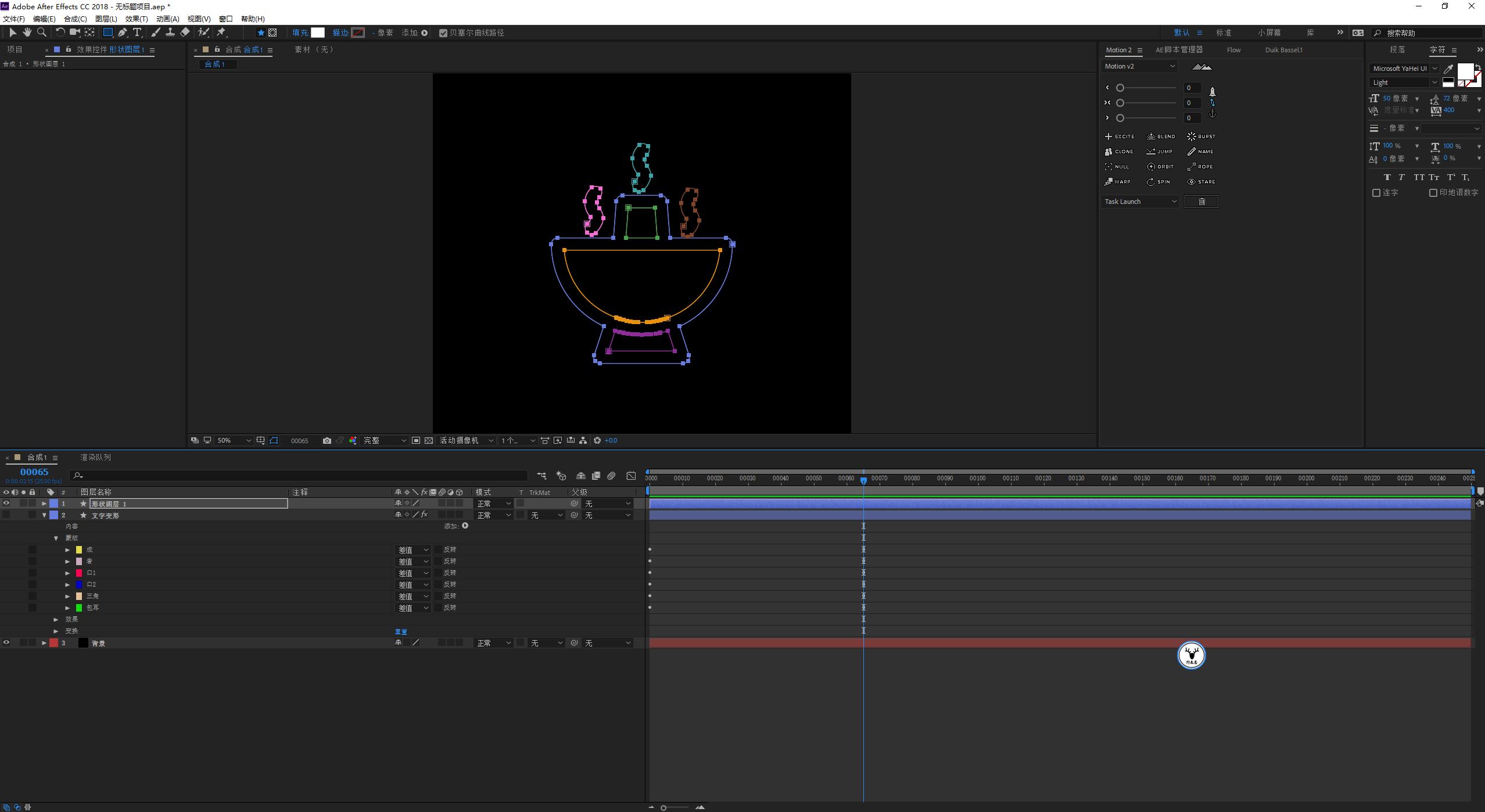Select the Zoom magnifier tool
Image resolution: width=1485 pixels, height=812 pixels.
pyautogui.click(x=42, y=33)
